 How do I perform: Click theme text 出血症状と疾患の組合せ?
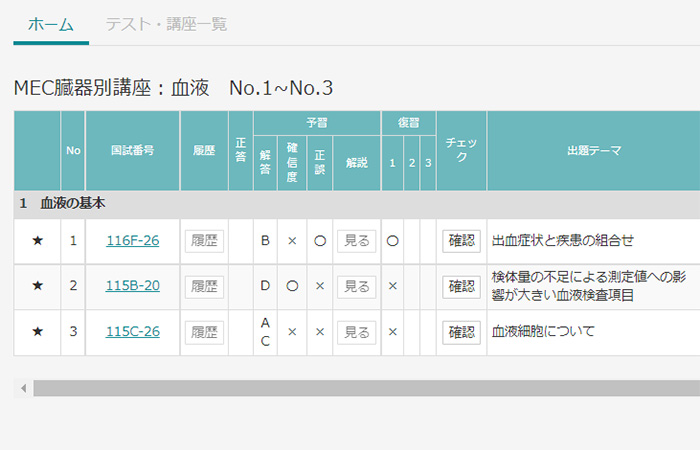tap(562, 241)
